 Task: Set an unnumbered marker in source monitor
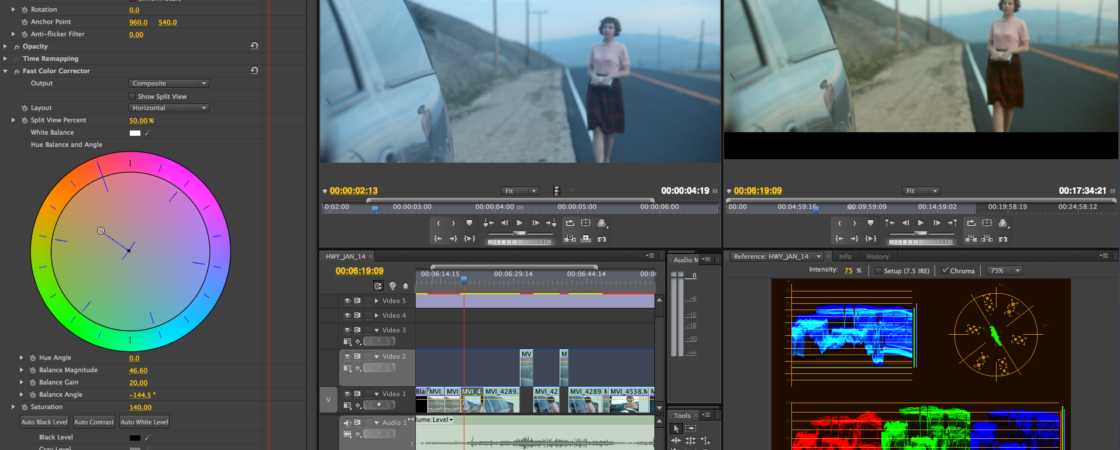(469, 223)
